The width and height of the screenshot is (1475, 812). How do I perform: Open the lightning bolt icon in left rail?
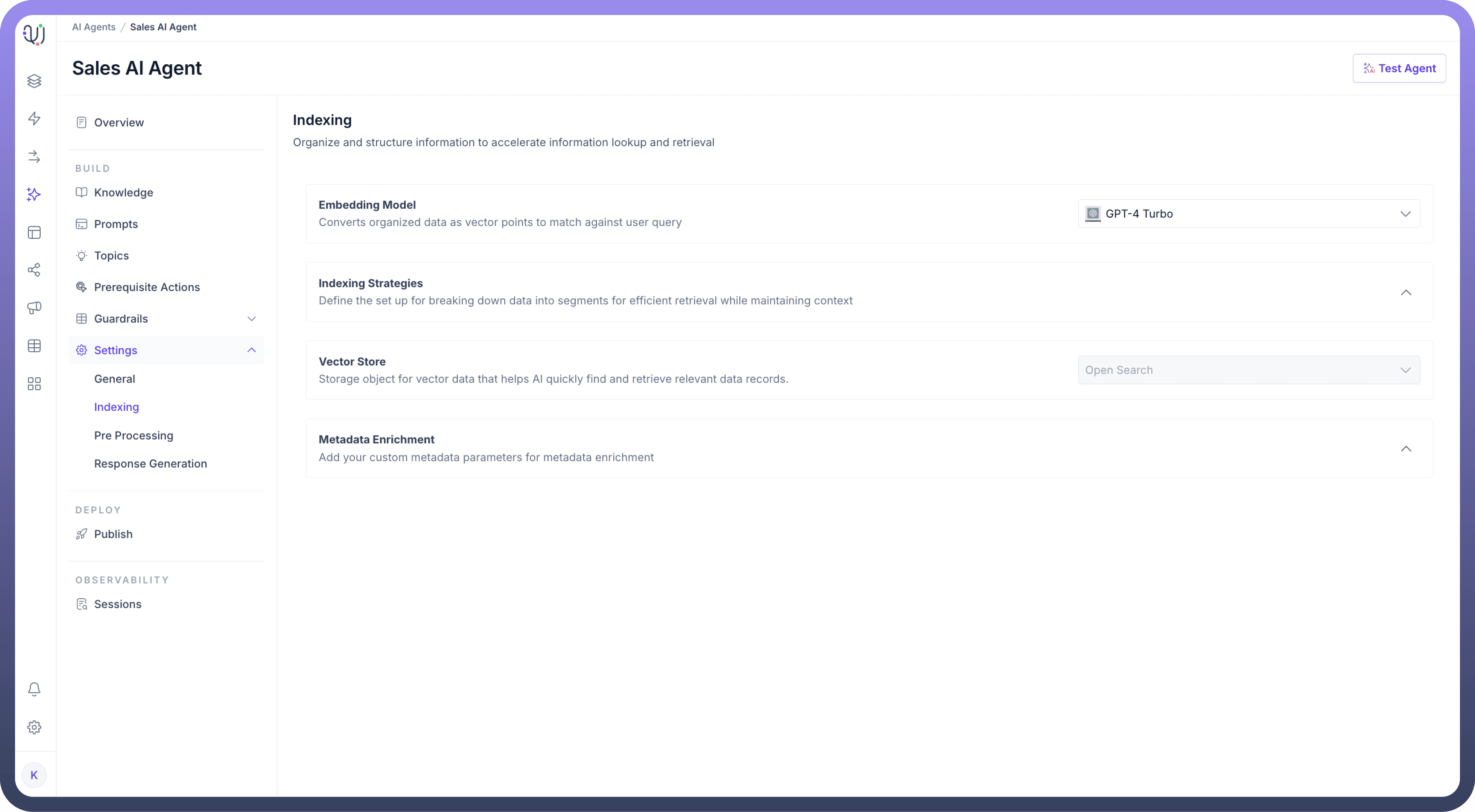coord(34,118)
